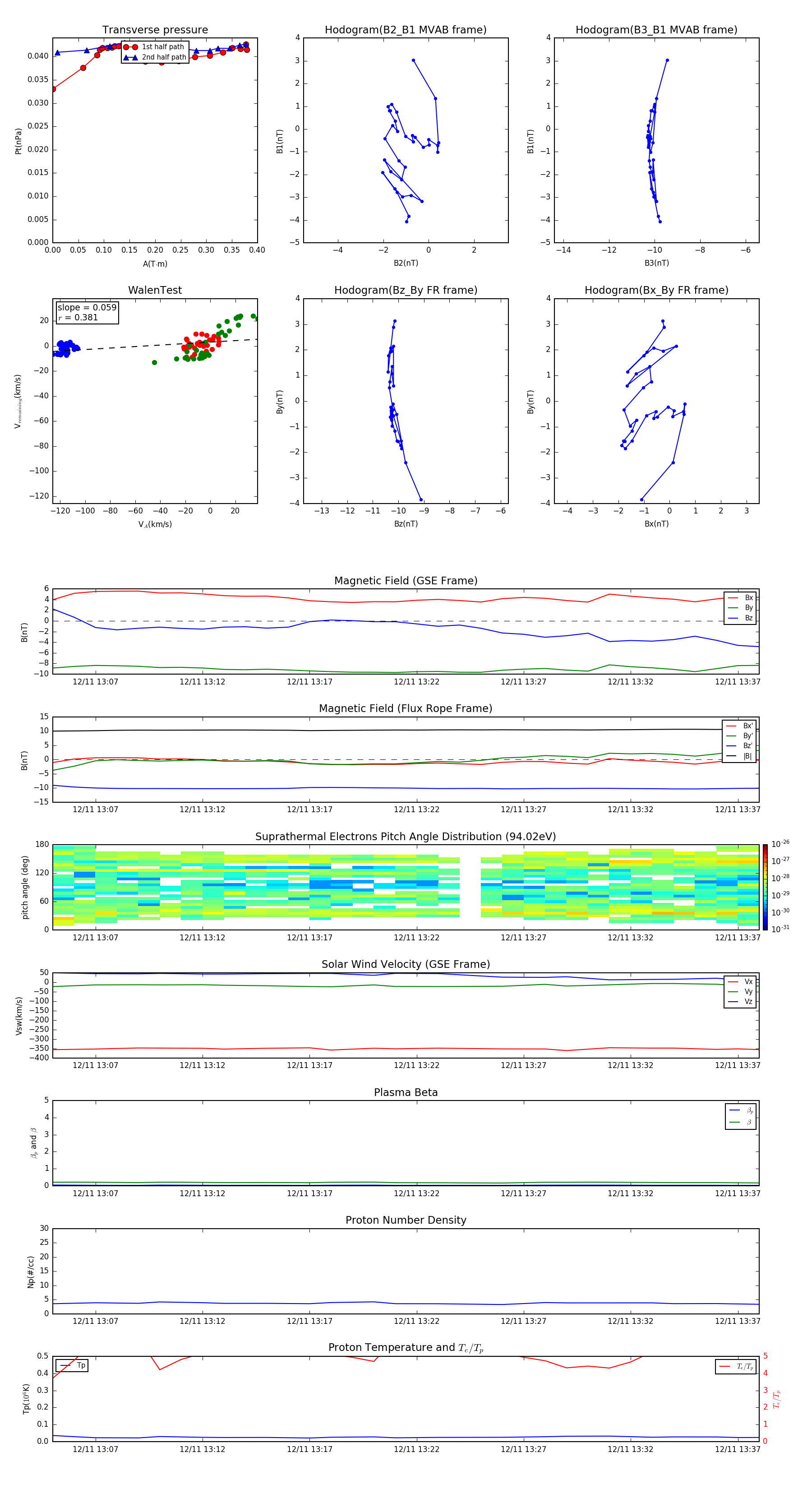Click the "r = 0.381" annotation
Screen dimensions: 812x1489
78,317
